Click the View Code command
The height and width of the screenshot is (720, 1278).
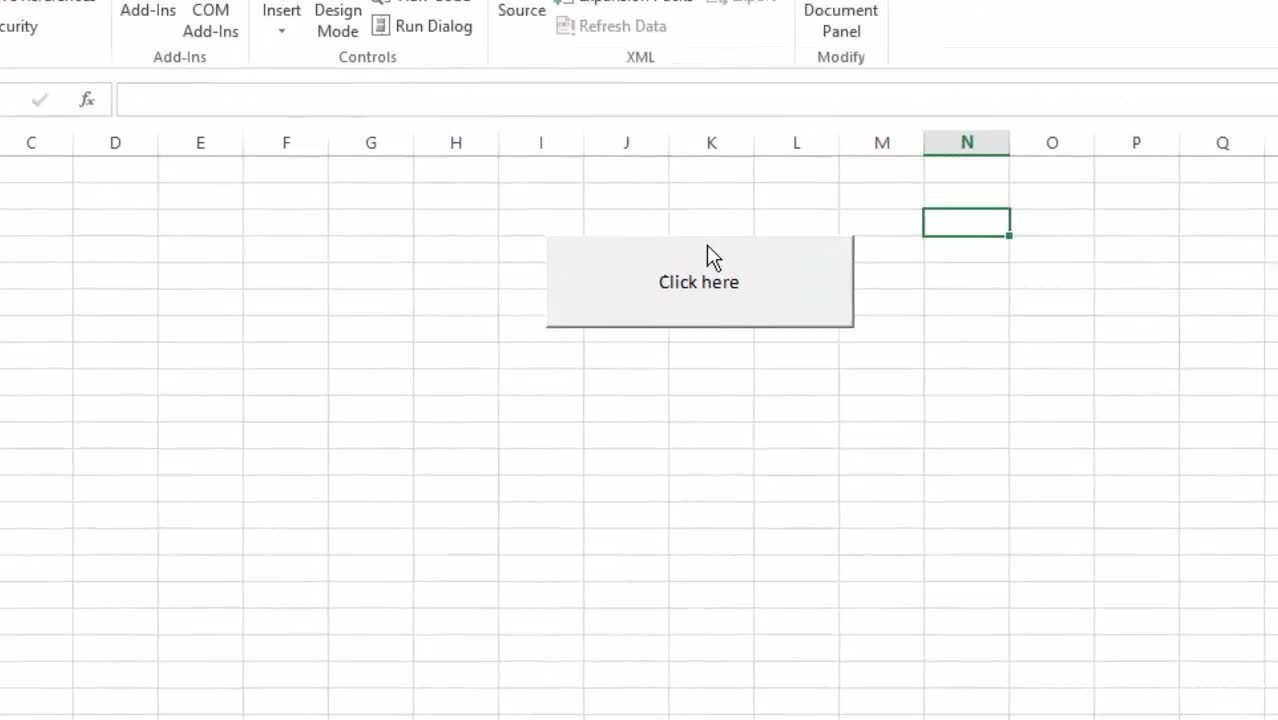pyautogui.click(x=420, y=2)
